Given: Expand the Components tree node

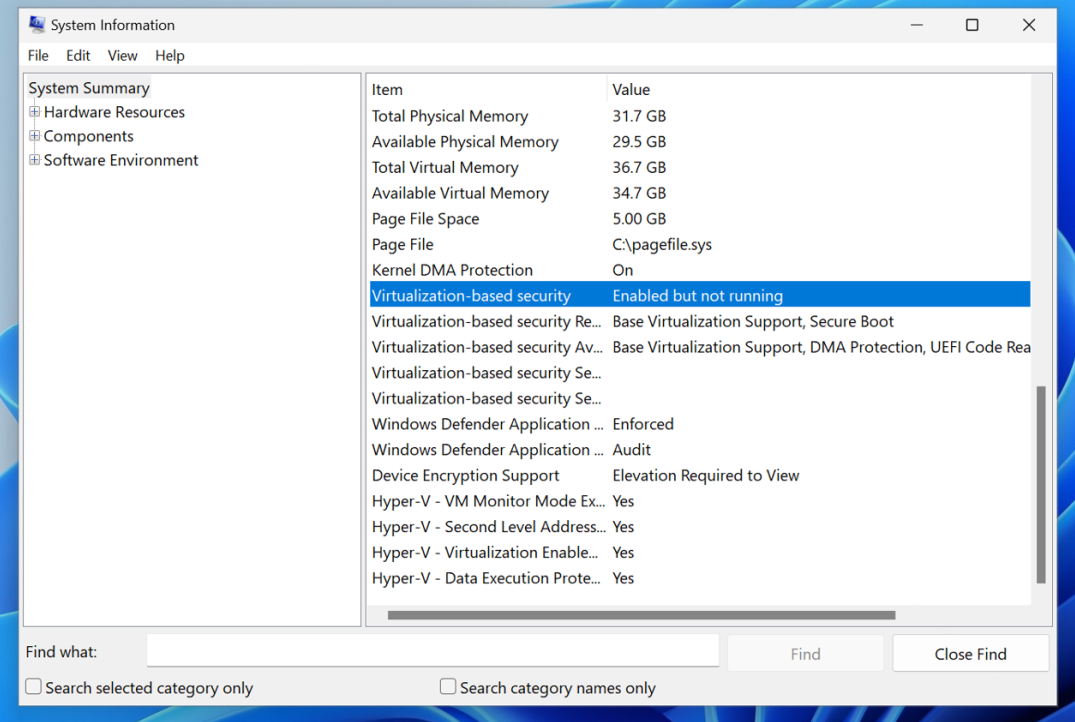Looking at the screenshot, I should coord(35,136).
